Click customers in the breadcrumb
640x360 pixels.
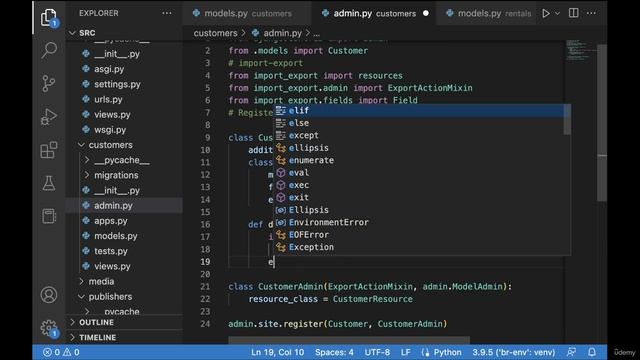tap(215, 33)
